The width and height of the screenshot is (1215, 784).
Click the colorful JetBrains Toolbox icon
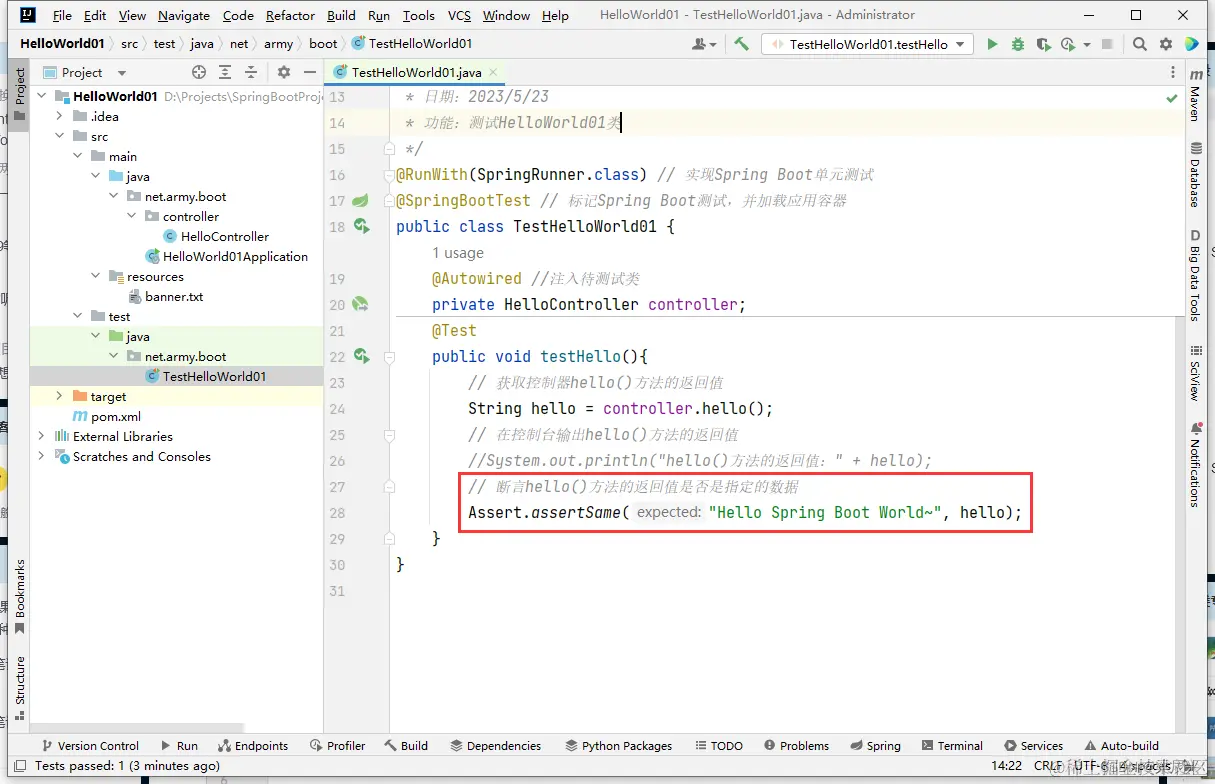(x=1191, y=44)
